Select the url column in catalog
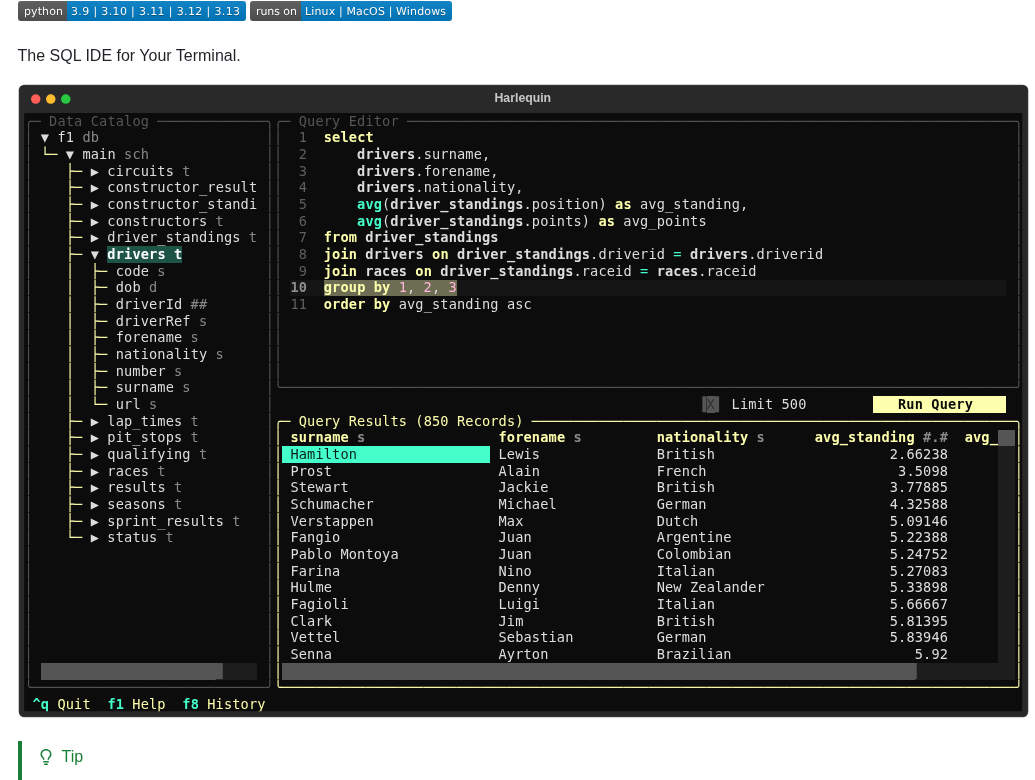Screen dimensions: 1035x780 [x=136, y=405]
